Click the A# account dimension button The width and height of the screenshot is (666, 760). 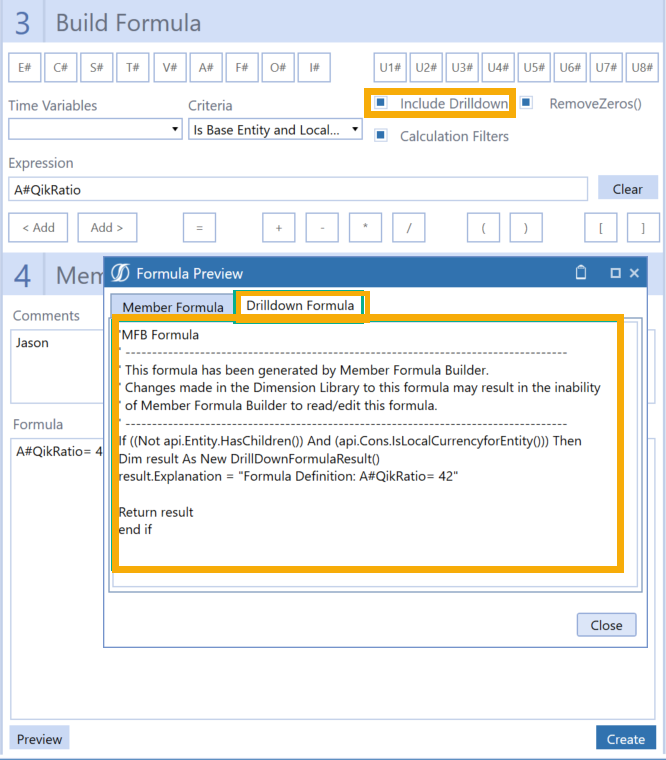point(205,67)
